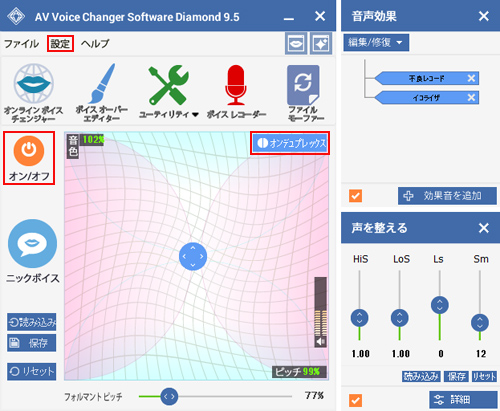Image resolution: width=500 pixels, height=411 pixels.
Task: Toggle the On Duplex (オンデュプレックス) button
Action: pyautogui.click(x=290, y=143)
